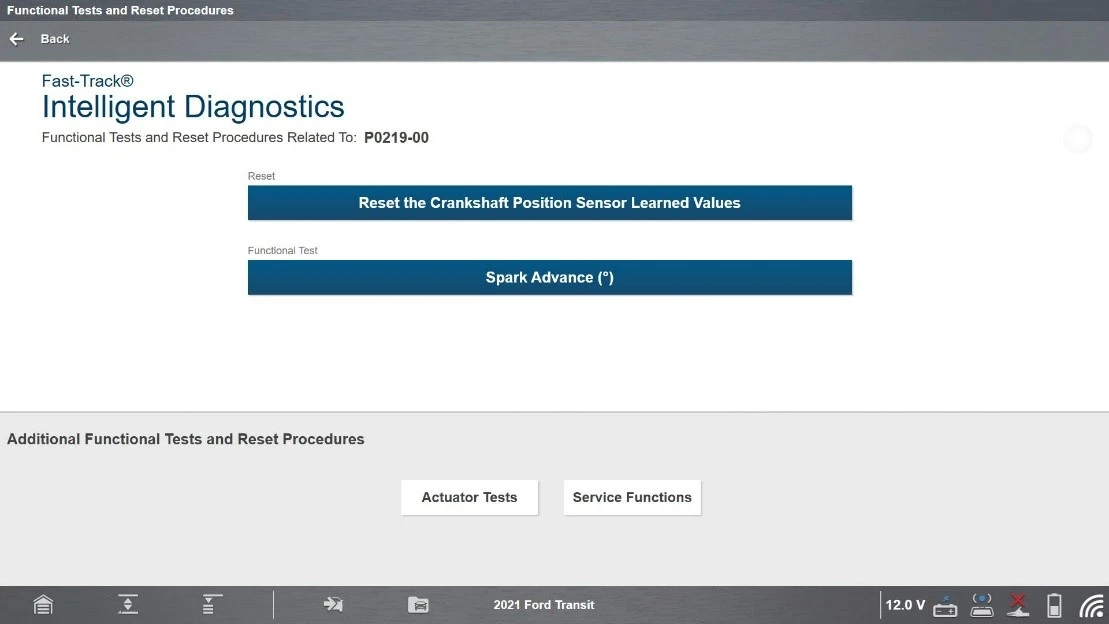Check the tool battery level icon
The image size is (1109, 624).
coord(1054,605)
